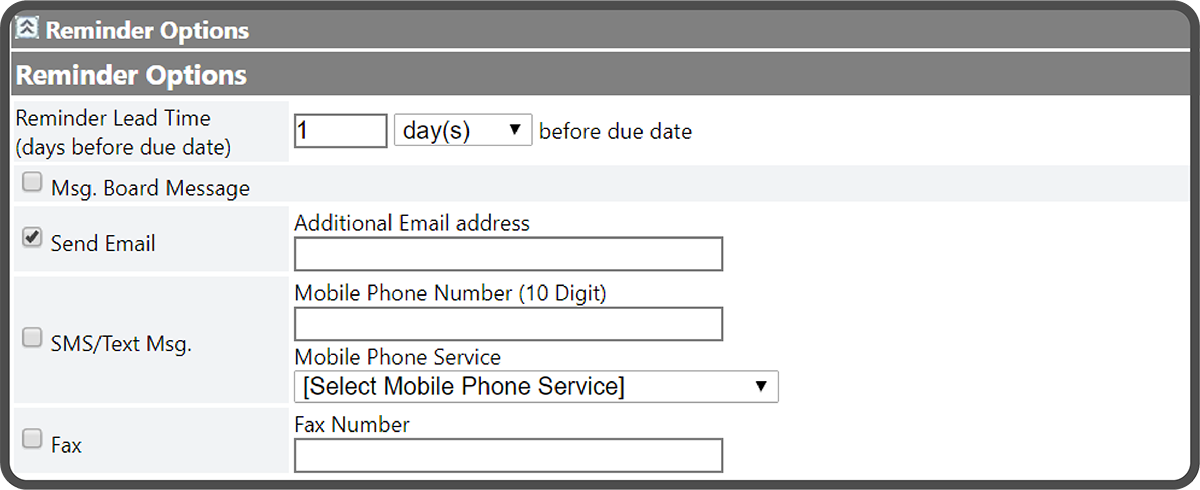Click the bold Reminder Options section heading
This screenshot has width=1200, height=490.
[131, 75]
